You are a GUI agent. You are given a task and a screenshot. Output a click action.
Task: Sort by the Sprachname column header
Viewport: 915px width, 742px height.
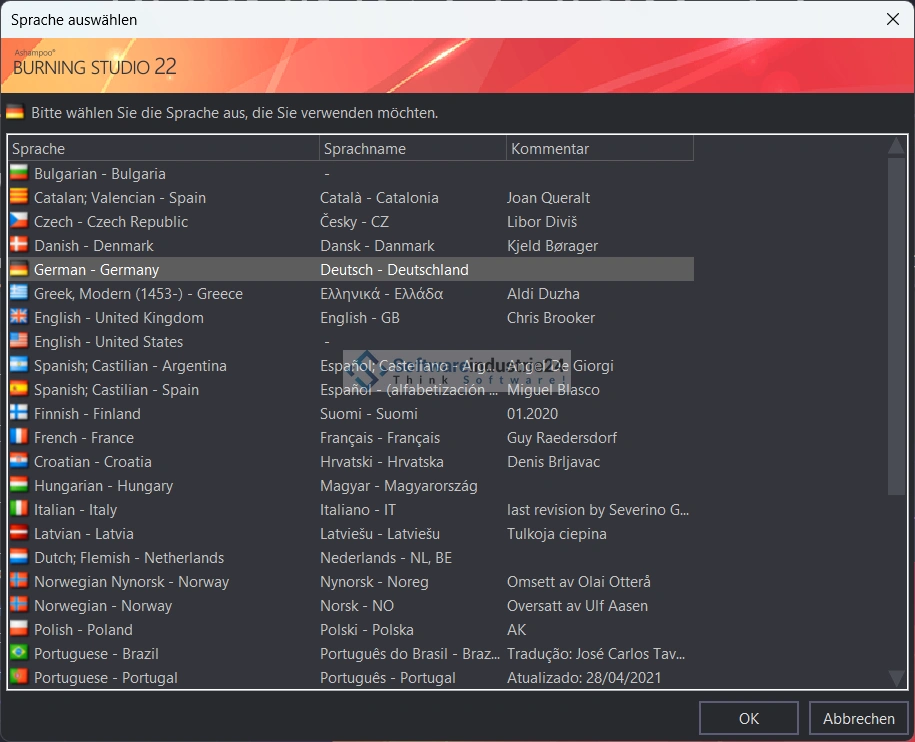coord(412,149)
